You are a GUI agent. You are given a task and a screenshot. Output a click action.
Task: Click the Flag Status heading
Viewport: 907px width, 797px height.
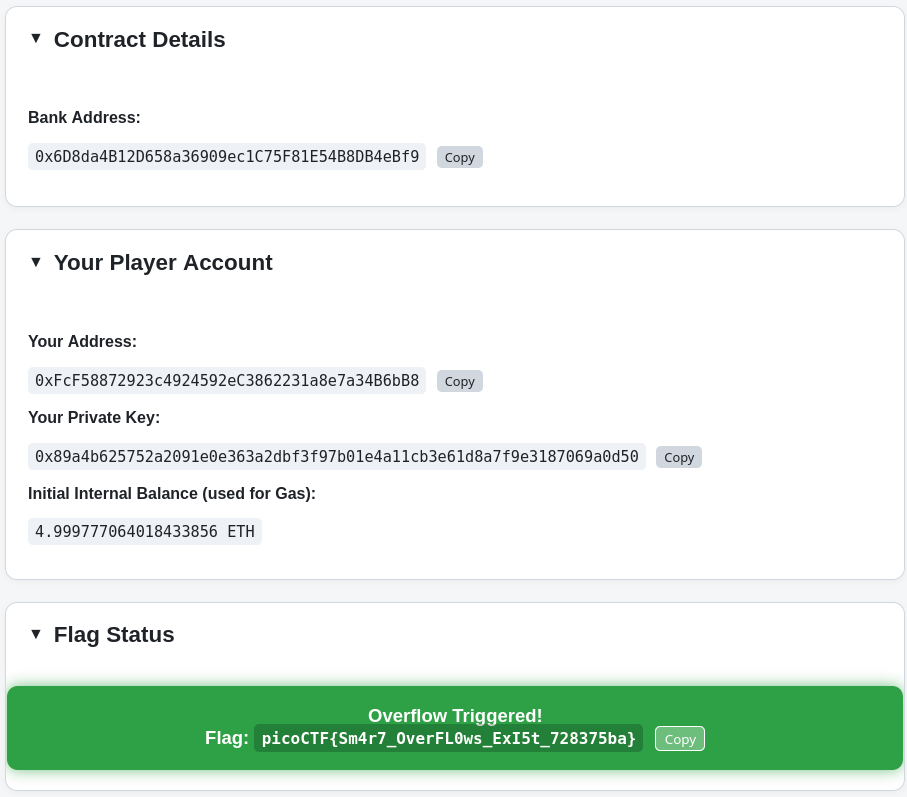114,634
